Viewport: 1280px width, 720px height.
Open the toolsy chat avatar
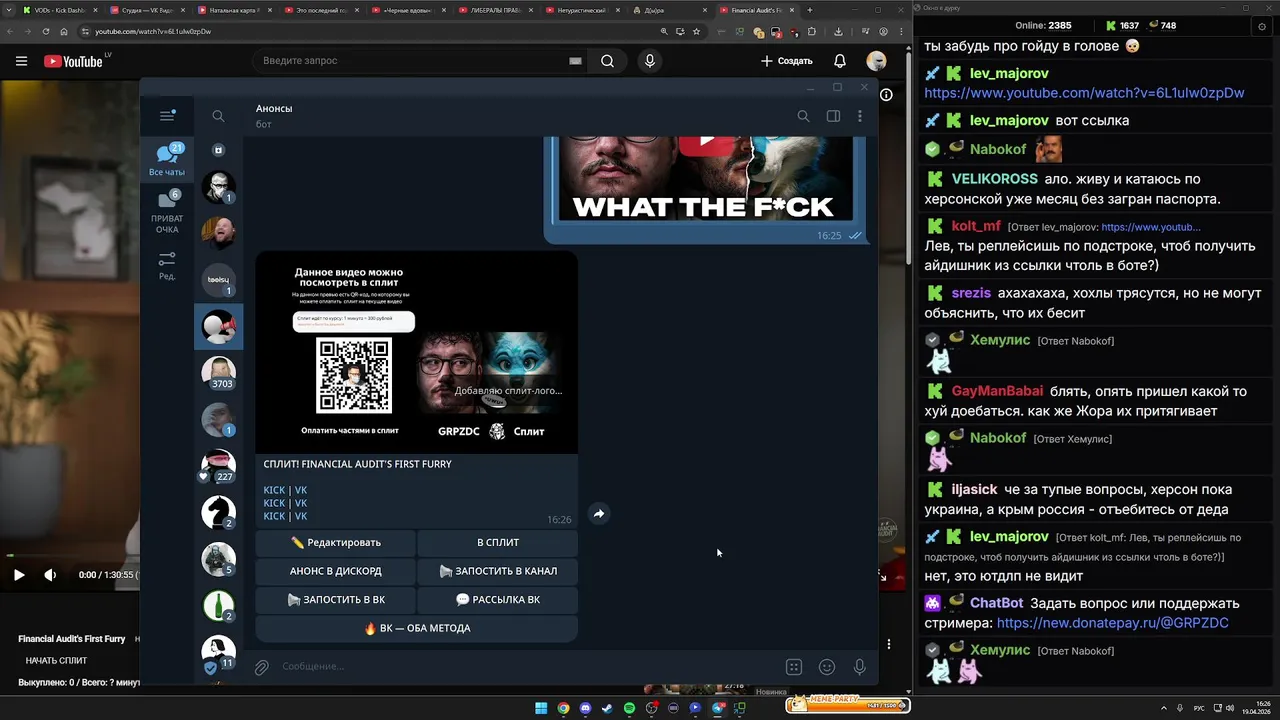pos(218,280)
